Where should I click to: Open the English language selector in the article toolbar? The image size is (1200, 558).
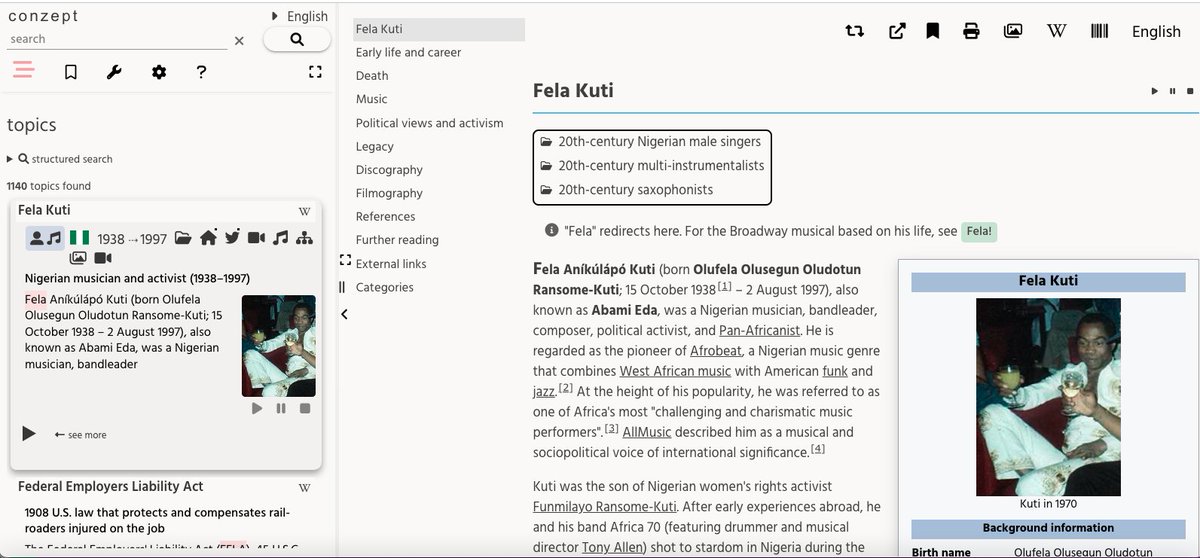(x=1156, y=31)
